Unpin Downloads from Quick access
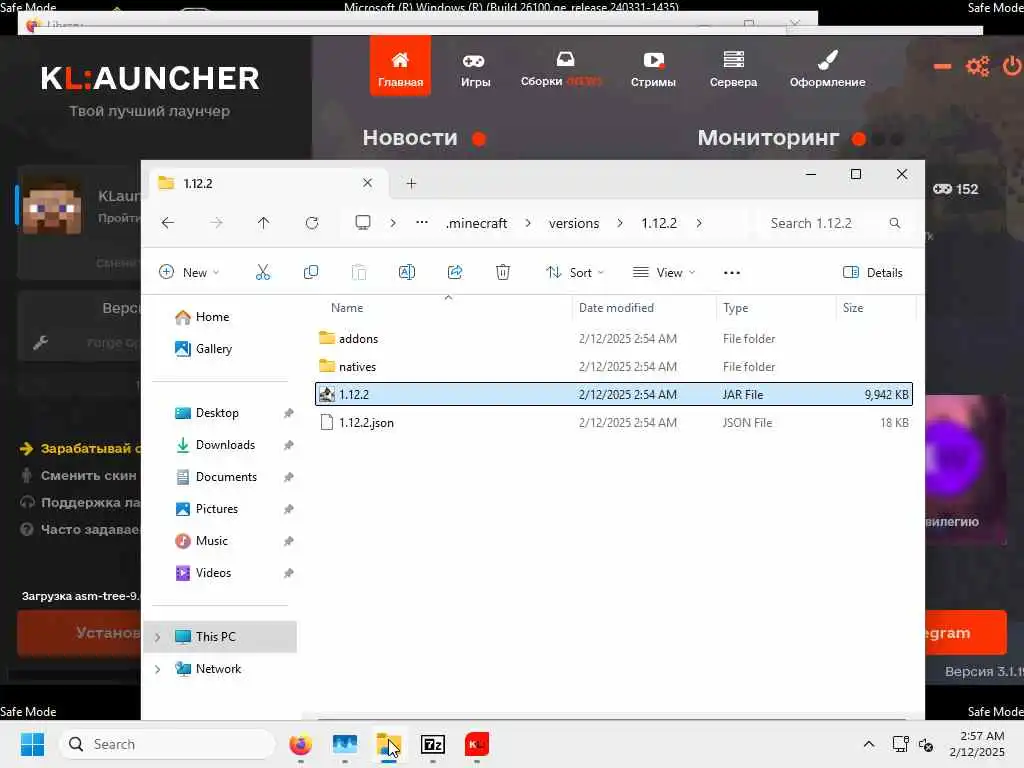The width and height of the screenshot is (1024, 768). pyautogui.click(x=288, y=445)
